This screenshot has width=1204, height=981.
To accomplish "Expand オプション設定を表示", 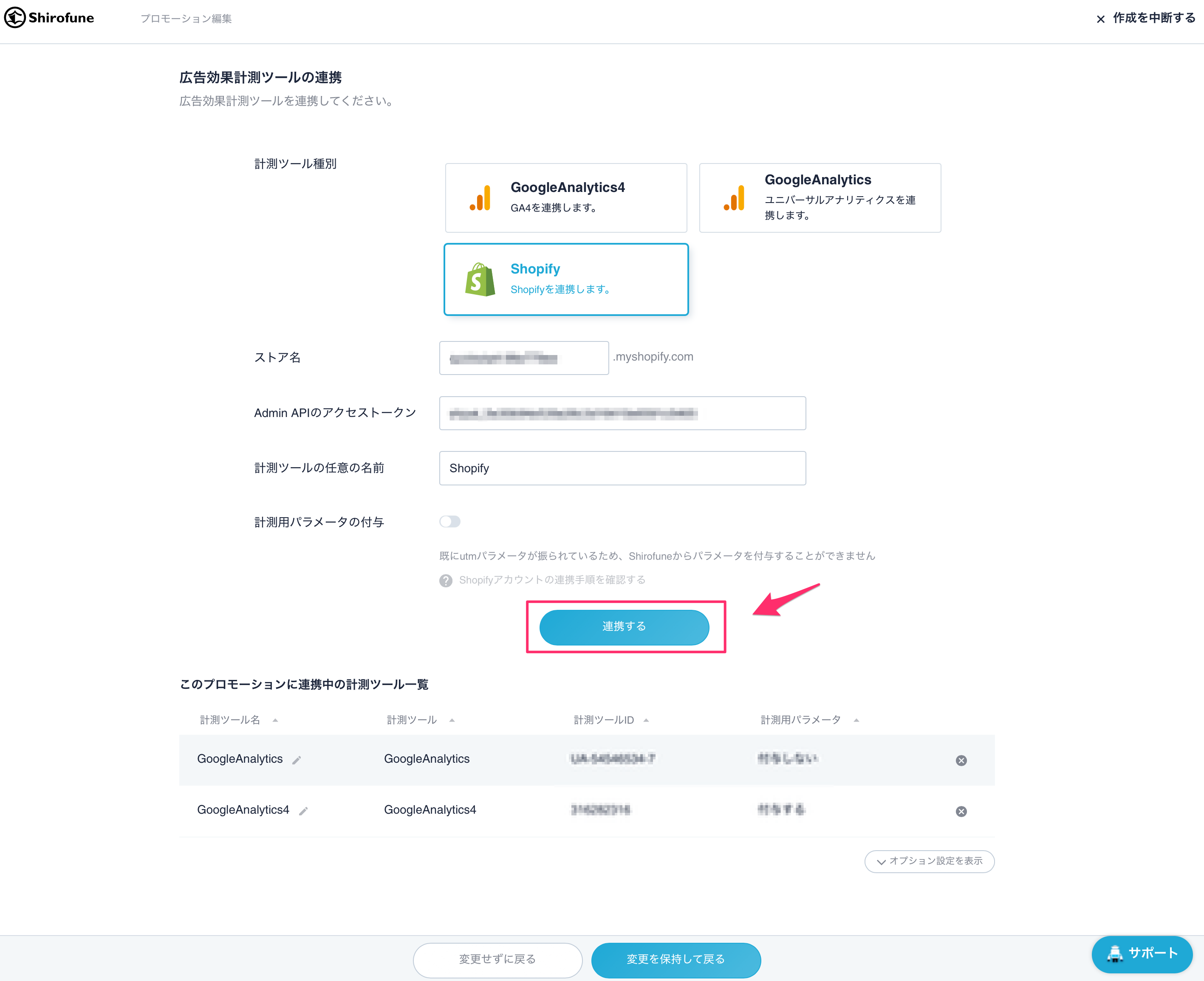I will click(929, 861).
